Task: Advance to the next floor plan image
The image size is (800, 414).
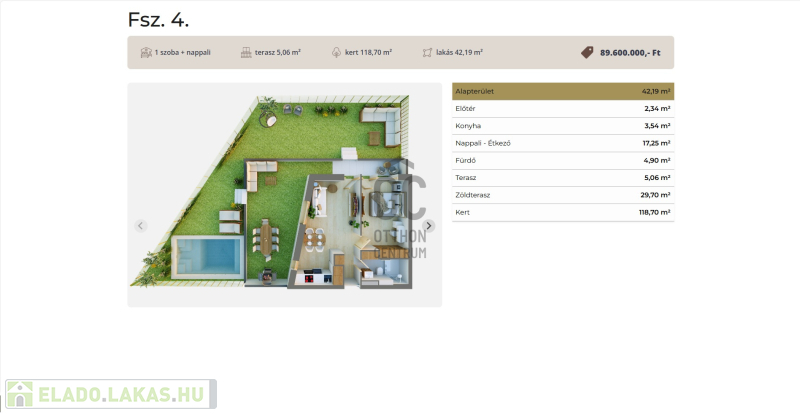Action: (x=429, y=226)
